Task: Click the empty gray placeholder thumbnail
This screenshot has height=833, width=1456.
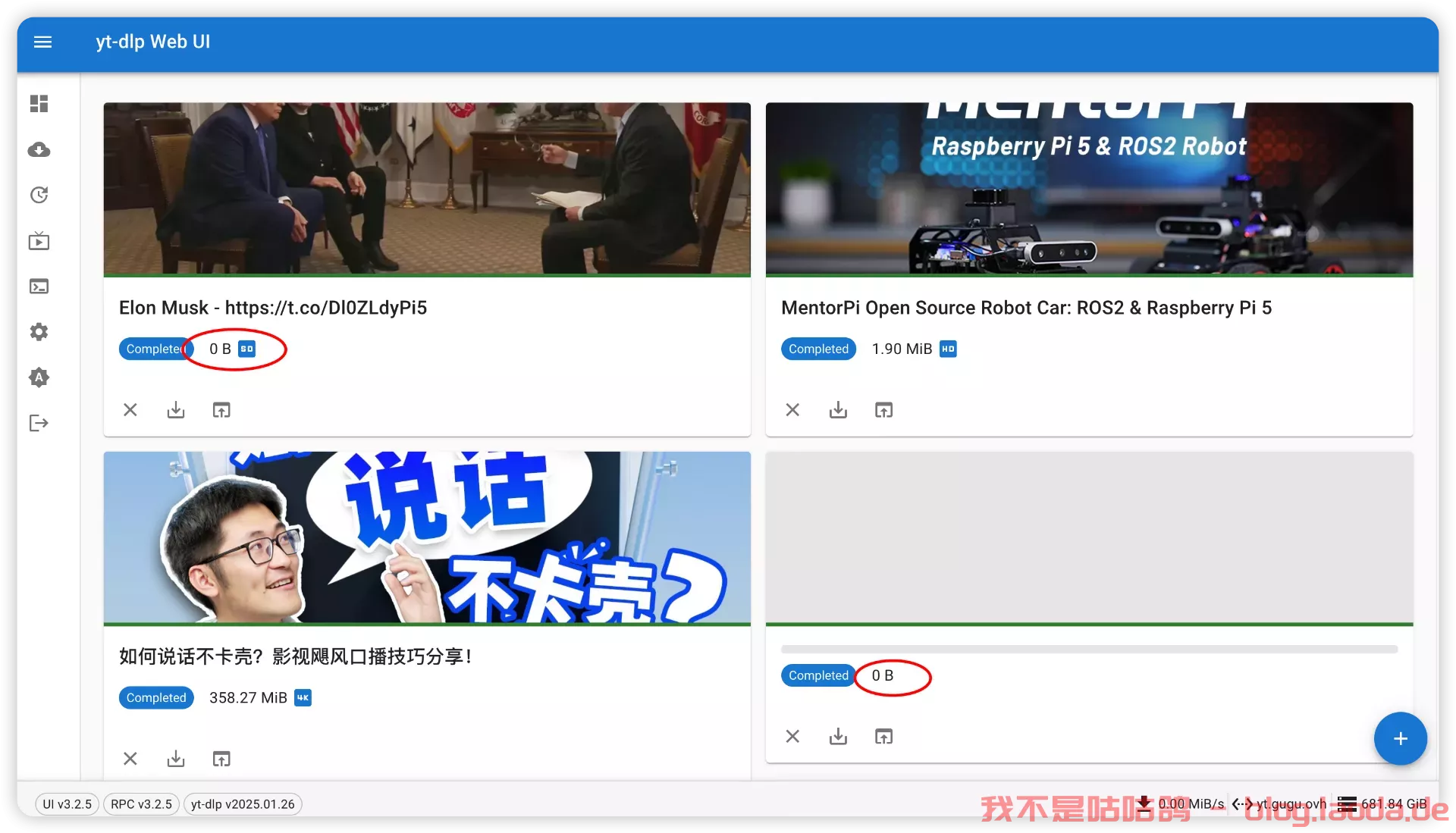Action: point(1090,537)
